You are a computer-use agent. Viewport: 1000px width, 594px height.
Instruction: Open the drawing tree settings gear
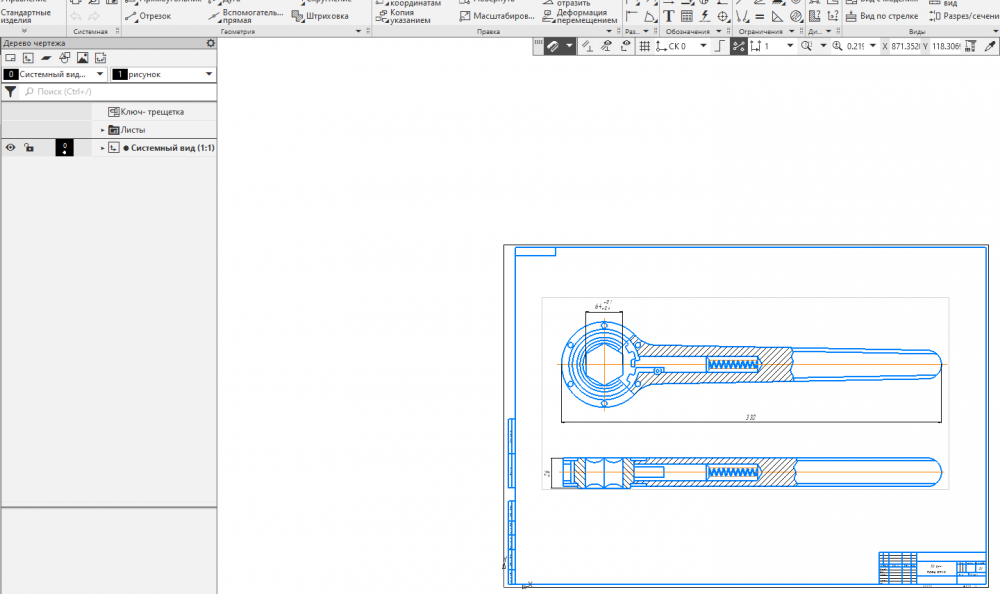pyautogui.click(x=210, y=43)
